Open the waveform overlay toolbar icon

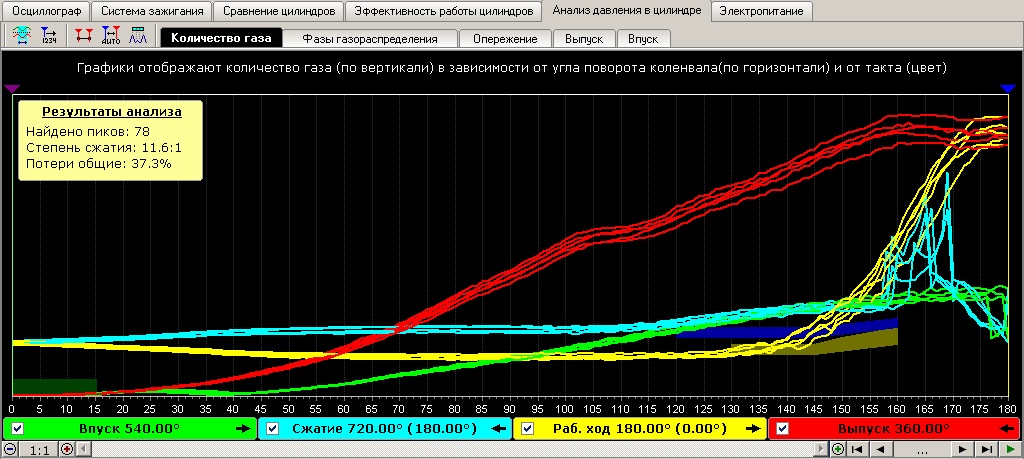(23, 35)
